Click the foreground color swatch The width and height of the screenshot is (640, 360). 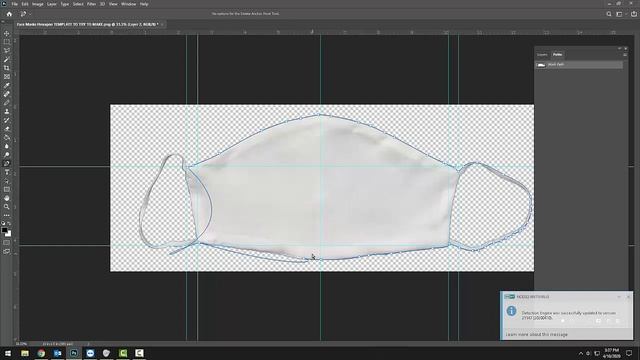(x=4, y=230)
